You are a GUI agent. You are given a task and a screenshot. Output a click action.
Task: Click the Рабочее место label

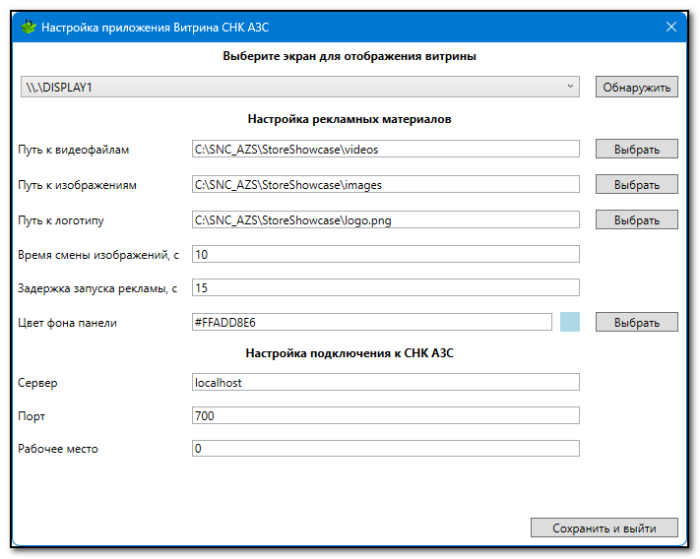tap(58, 449)
